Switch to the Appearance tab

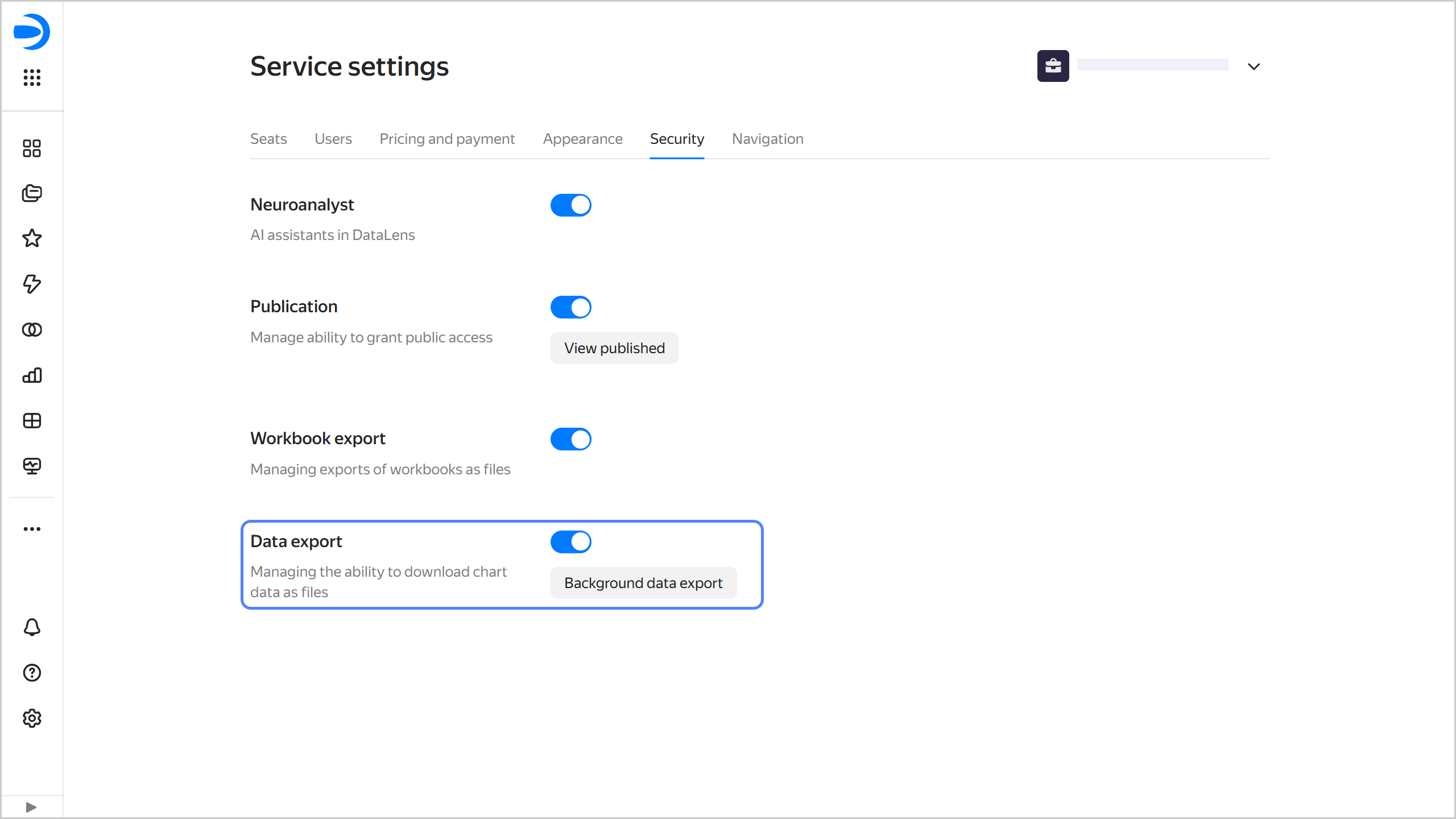pyautogui.click(x=582, y=139)
